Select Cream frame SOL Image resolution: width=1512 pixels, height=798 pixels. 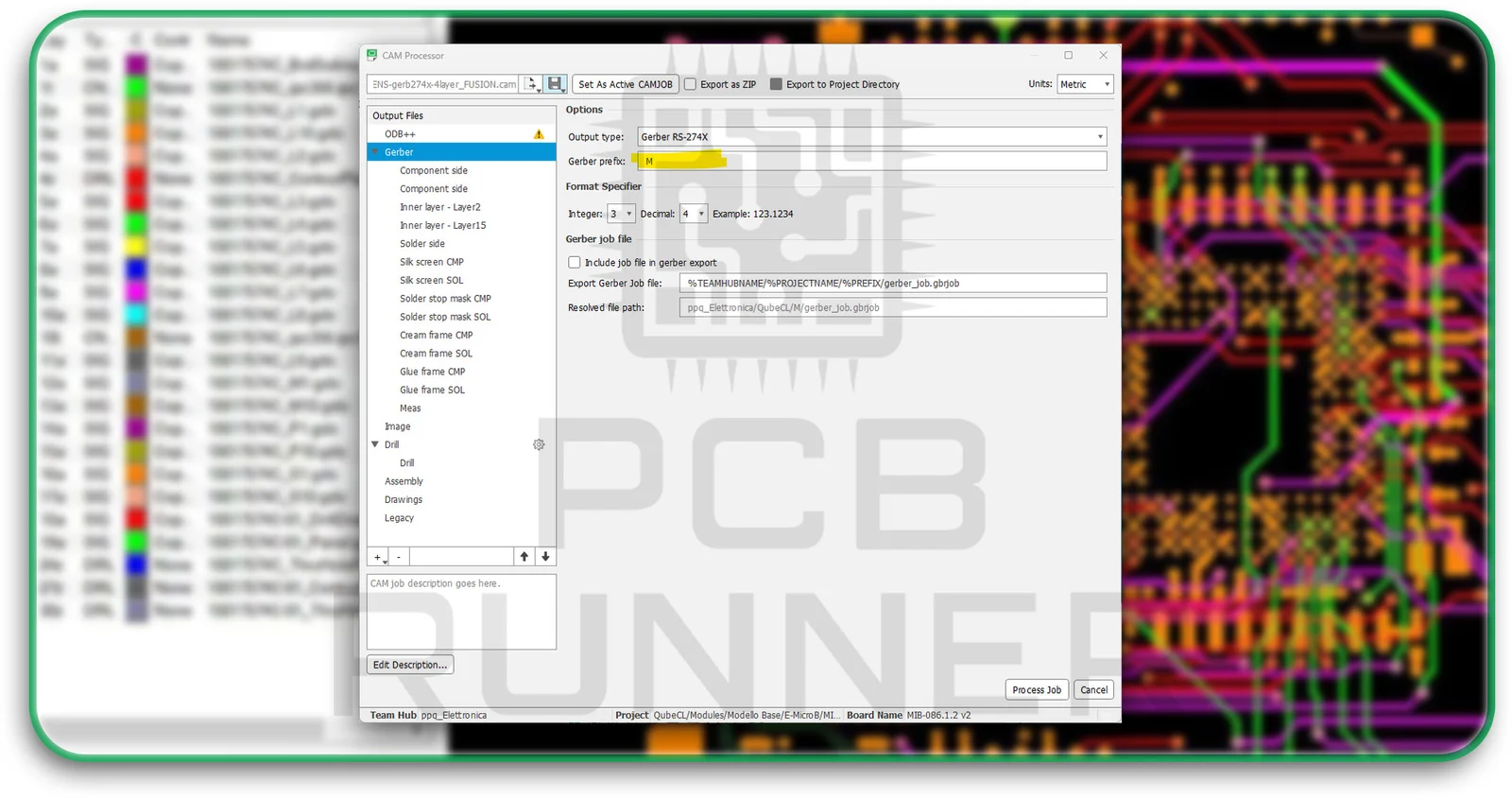[x=437, y=354]
